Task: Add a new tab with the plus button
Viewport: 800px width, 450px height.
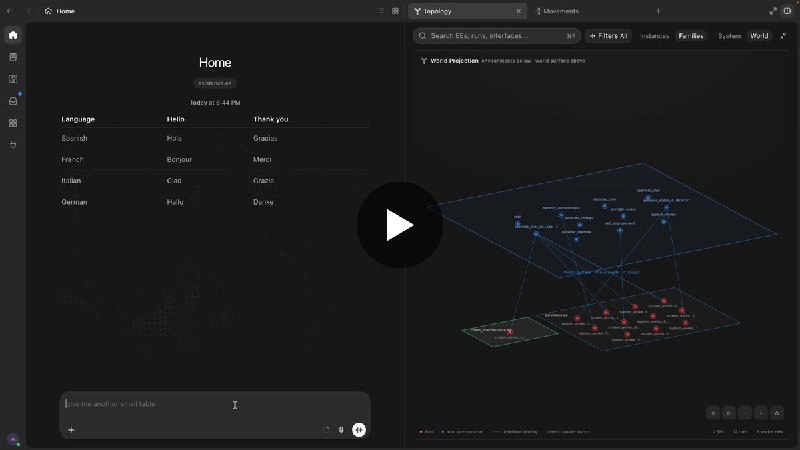Action: click(658, 11)
